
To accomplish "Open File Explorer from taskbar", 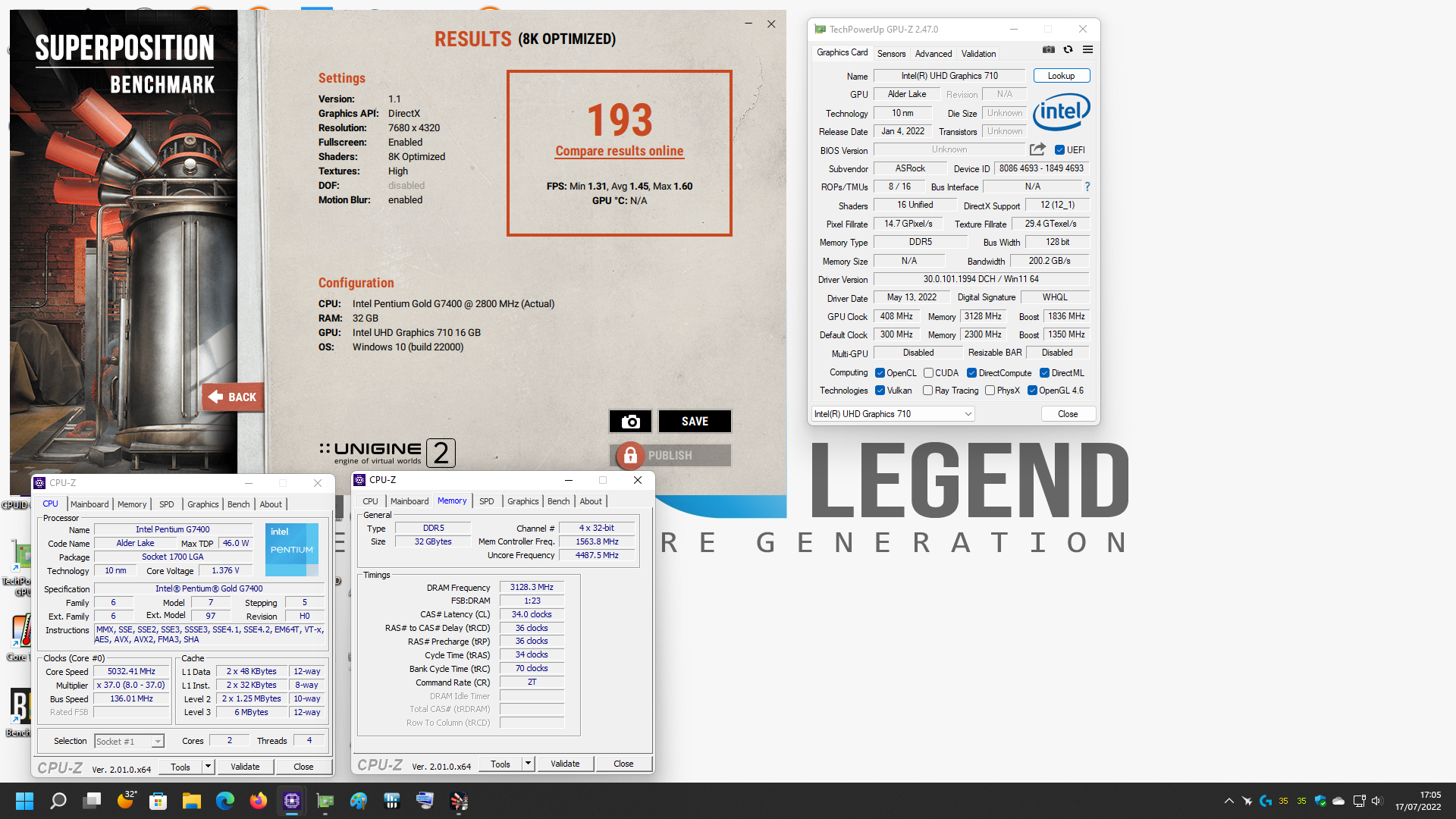I will 192,801.
